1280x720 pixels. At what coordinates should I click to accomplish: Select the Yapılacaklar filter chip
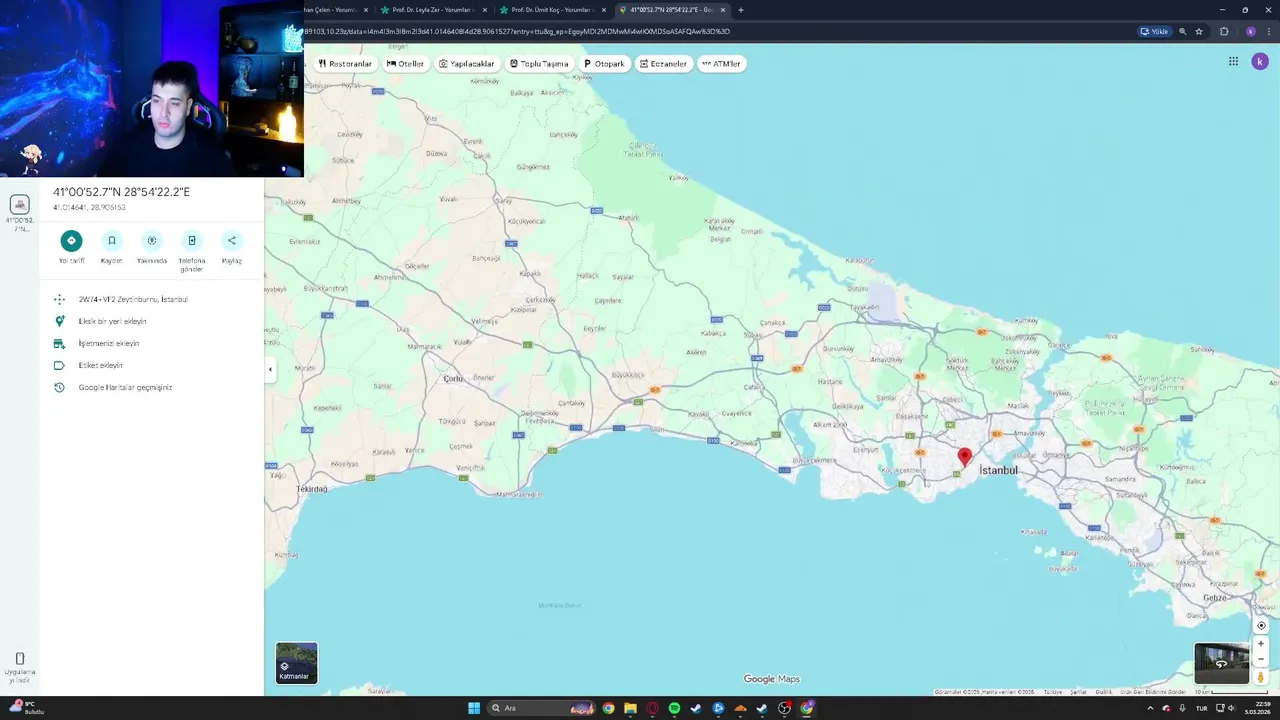[x=467, y=63]
